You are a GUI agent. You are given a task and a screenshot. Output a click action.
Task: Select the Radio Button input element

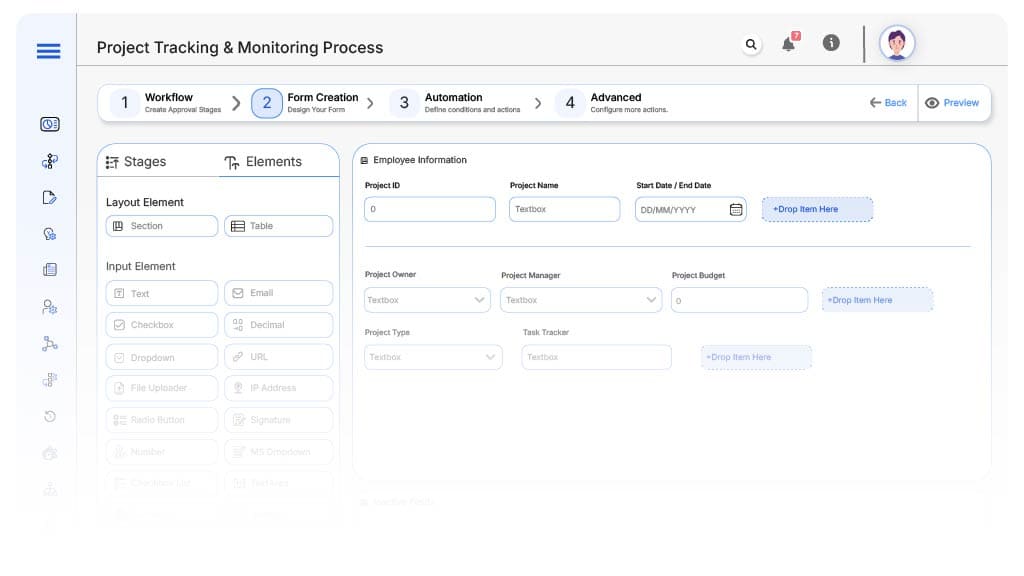(x=161, y=420)
